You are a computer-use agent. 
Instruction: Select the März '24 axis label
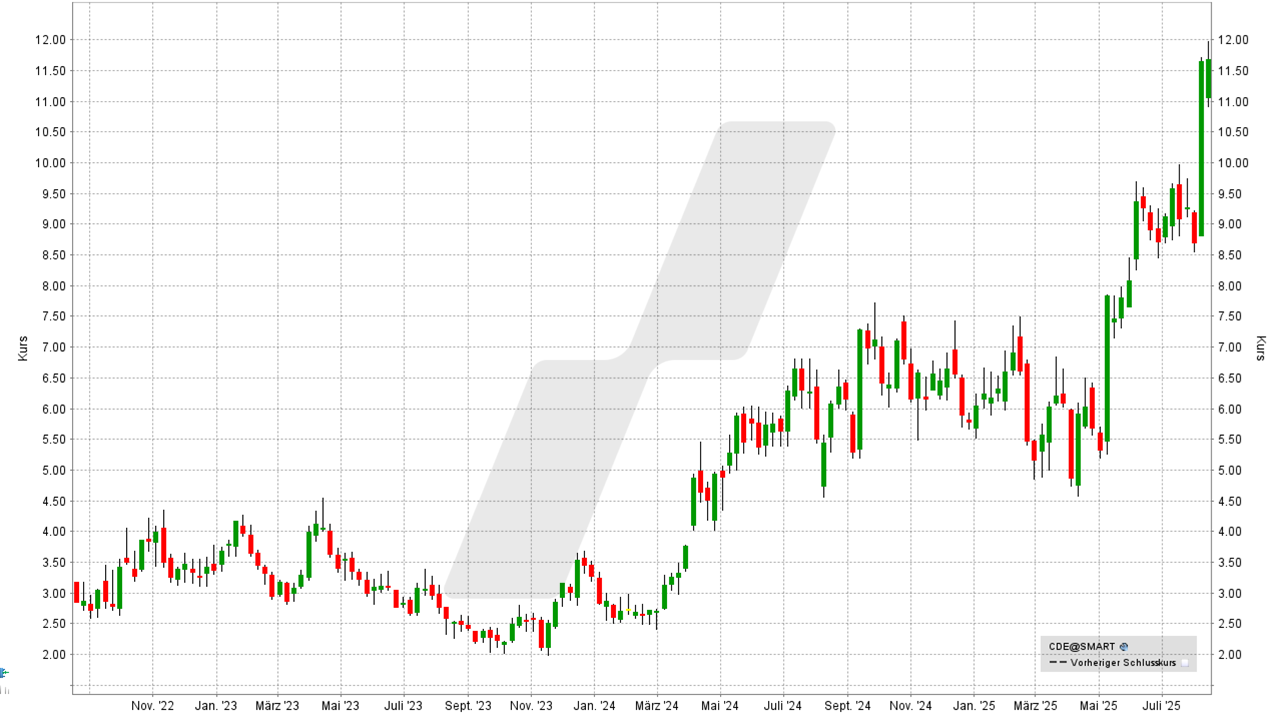(x=657, y=705)
